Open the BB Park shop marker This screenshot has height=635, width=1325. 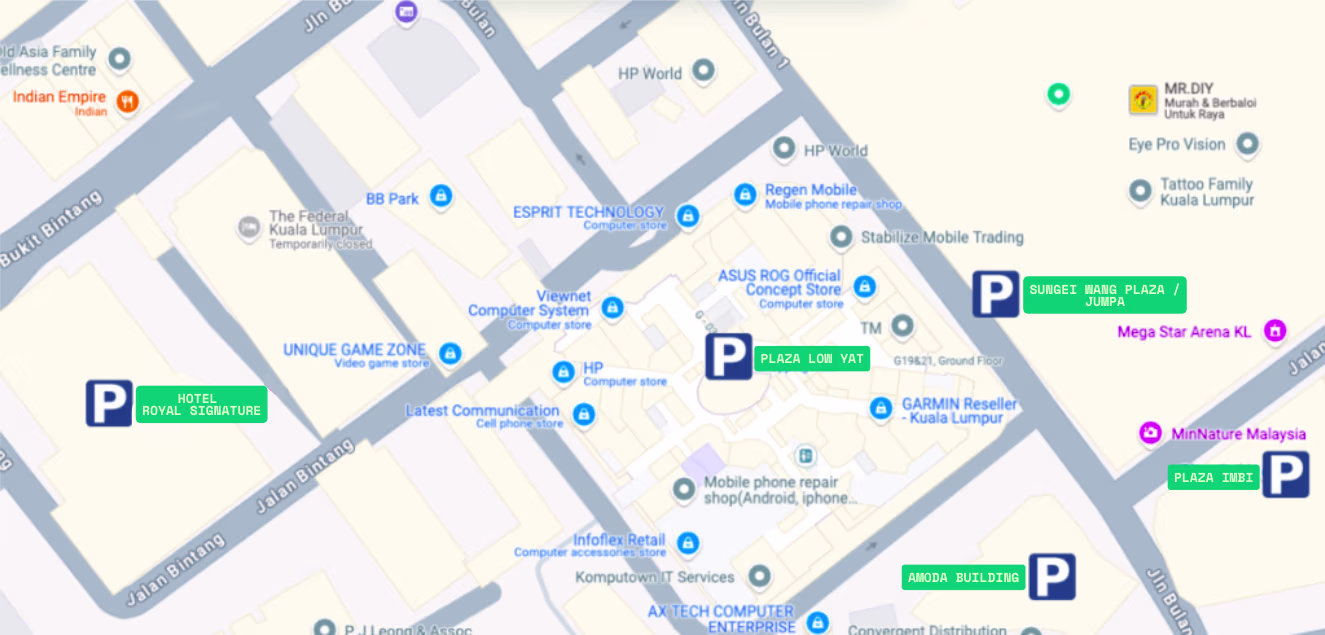[440, 196]
